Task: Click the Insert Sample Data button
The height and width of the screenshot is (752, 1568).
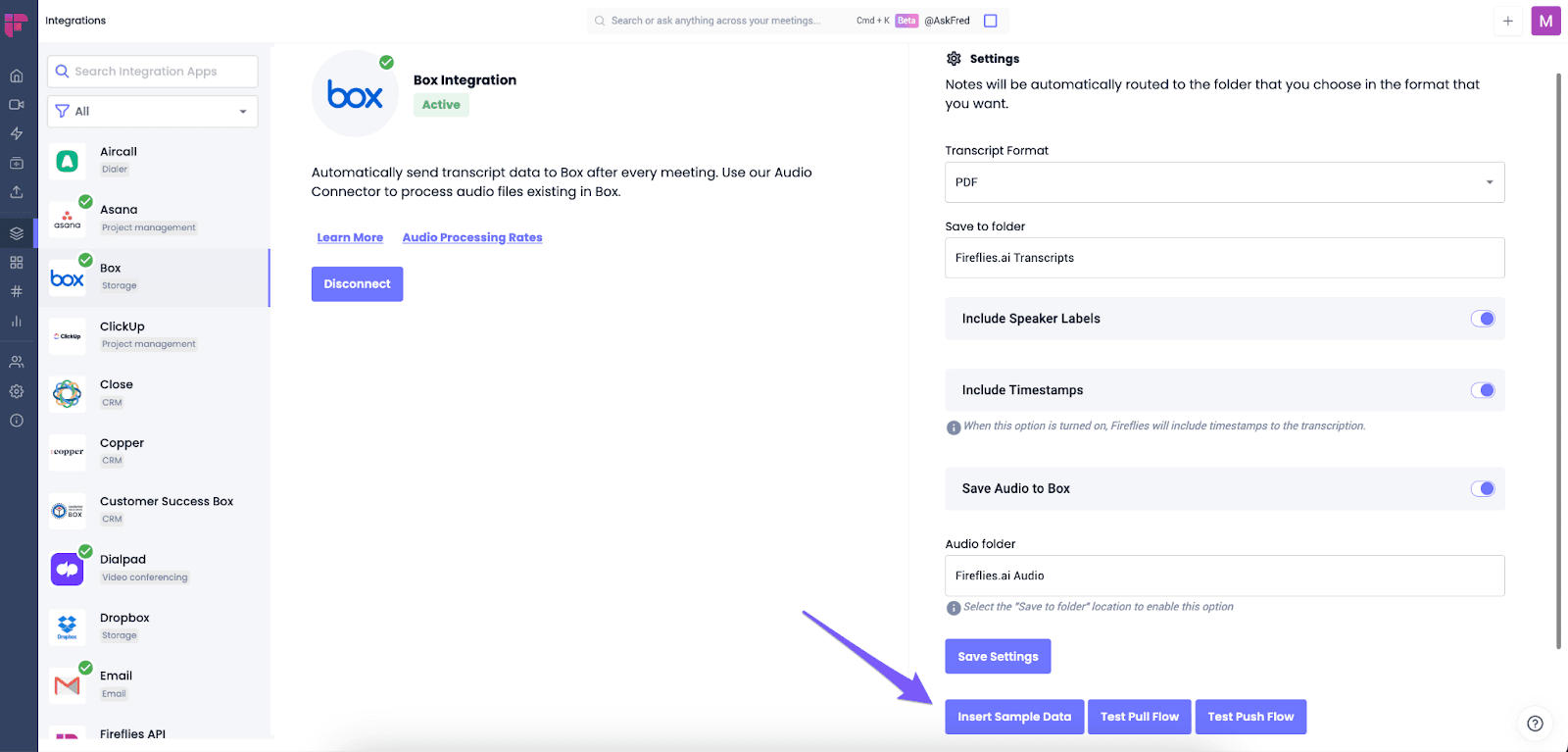Action: (1014, 717)
